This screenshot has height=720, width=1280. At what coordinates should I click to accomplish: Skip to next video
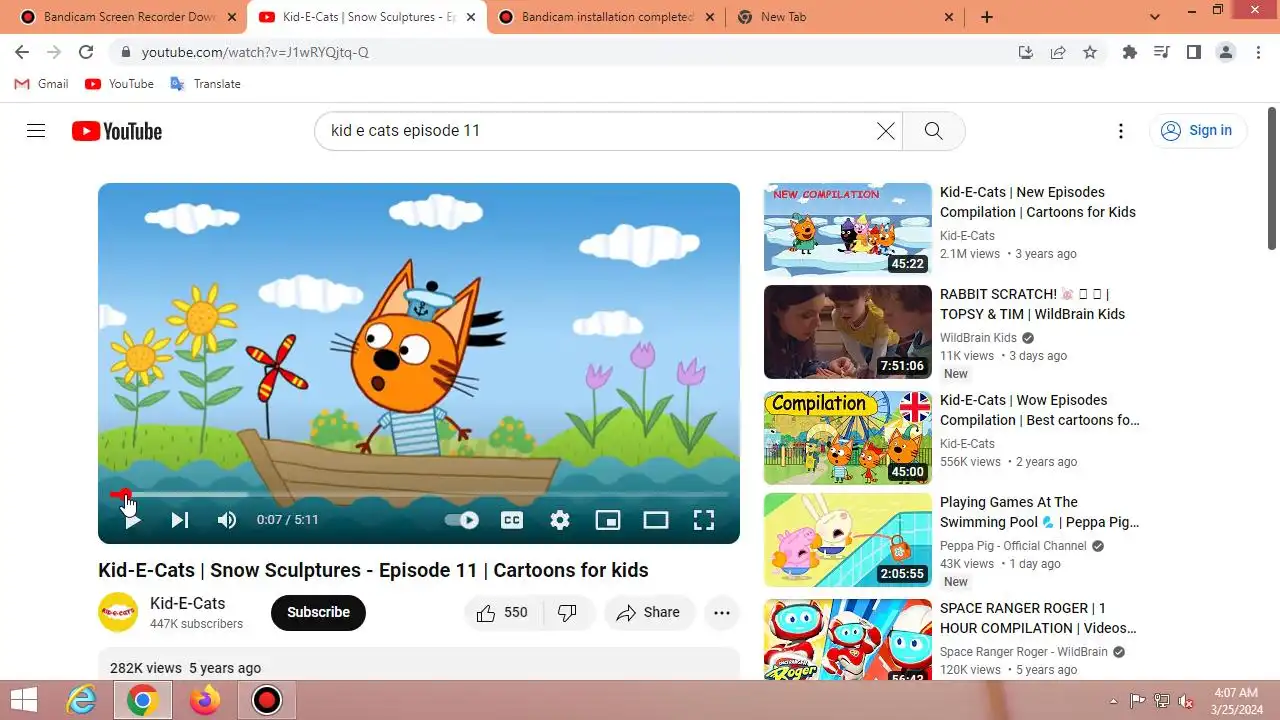point(180,520)
